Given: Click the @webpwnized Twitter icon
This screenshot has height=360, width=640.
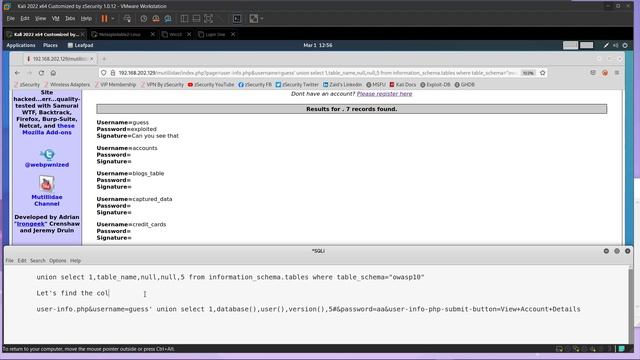Looking at the screenshot, I should (x=47, y=155).
